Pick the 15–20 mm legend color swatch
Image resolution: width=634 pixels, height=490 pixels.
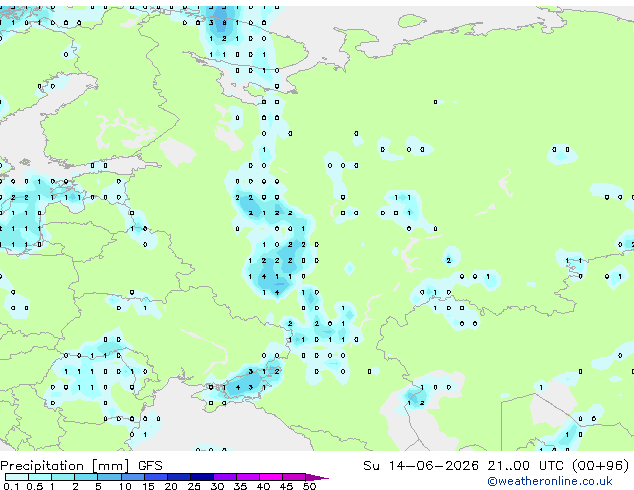156,477
